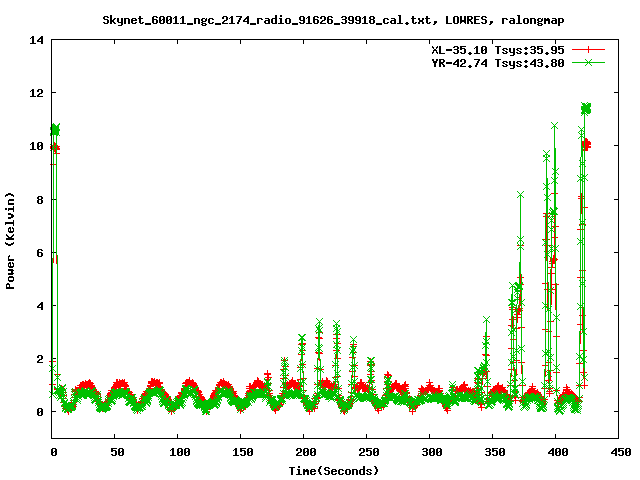640x480 pixels.
Task: Click x-axis tick label 50
Action: [117, 452]
